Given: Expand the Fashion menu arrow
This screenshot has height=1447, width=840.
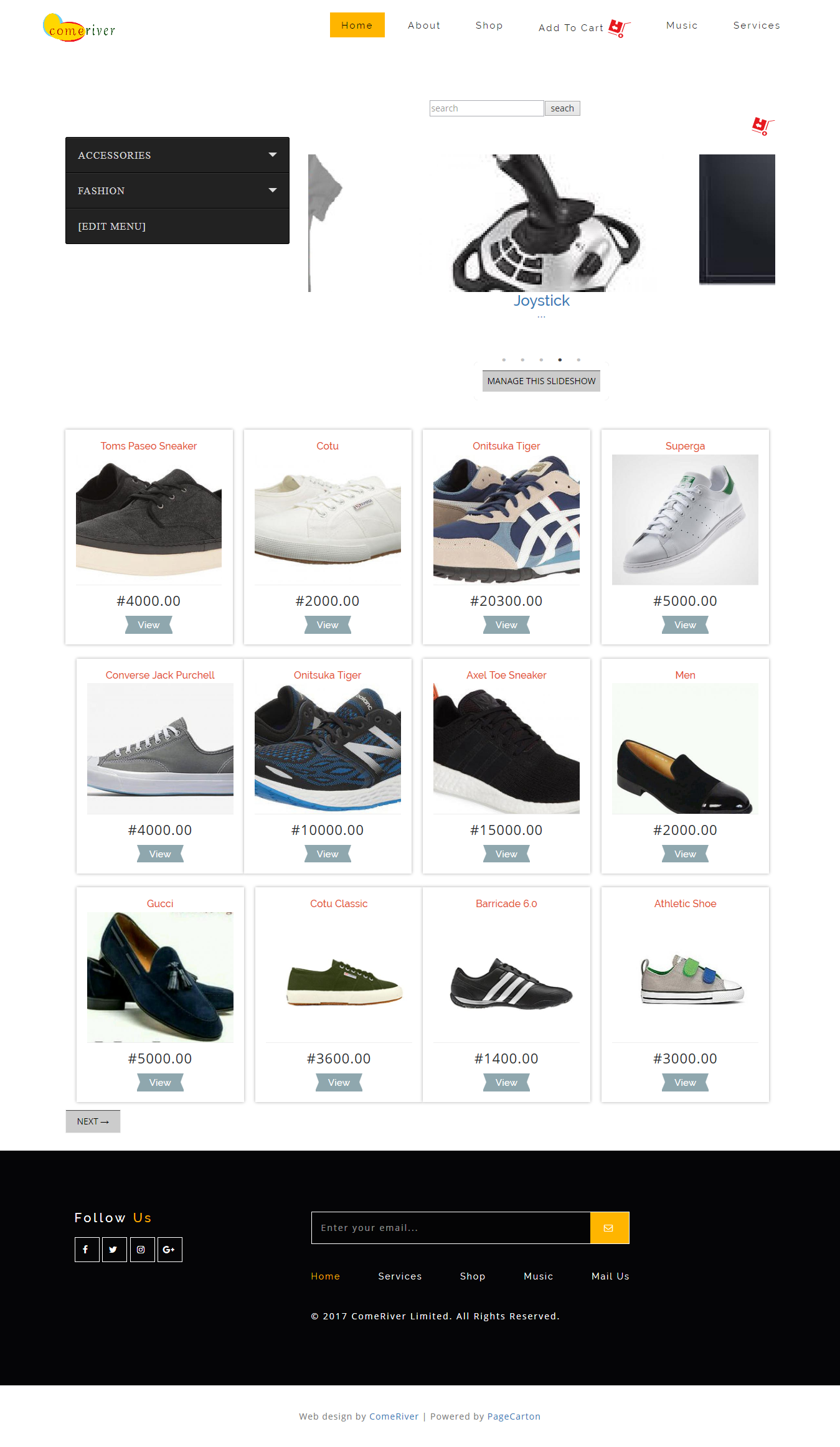Looking at the screenshot, I should coord(272,190).
